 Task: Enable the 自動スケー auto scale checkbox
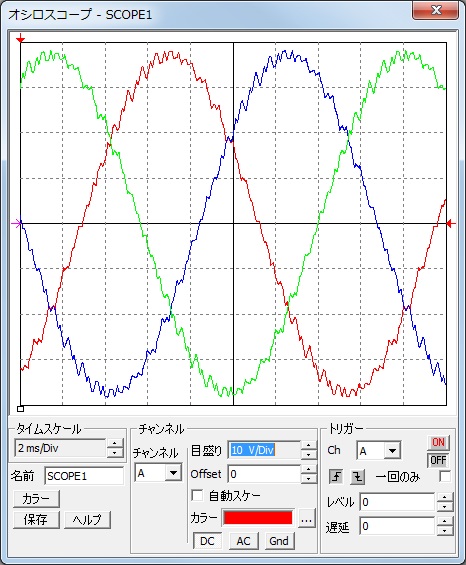click(197, 496)
